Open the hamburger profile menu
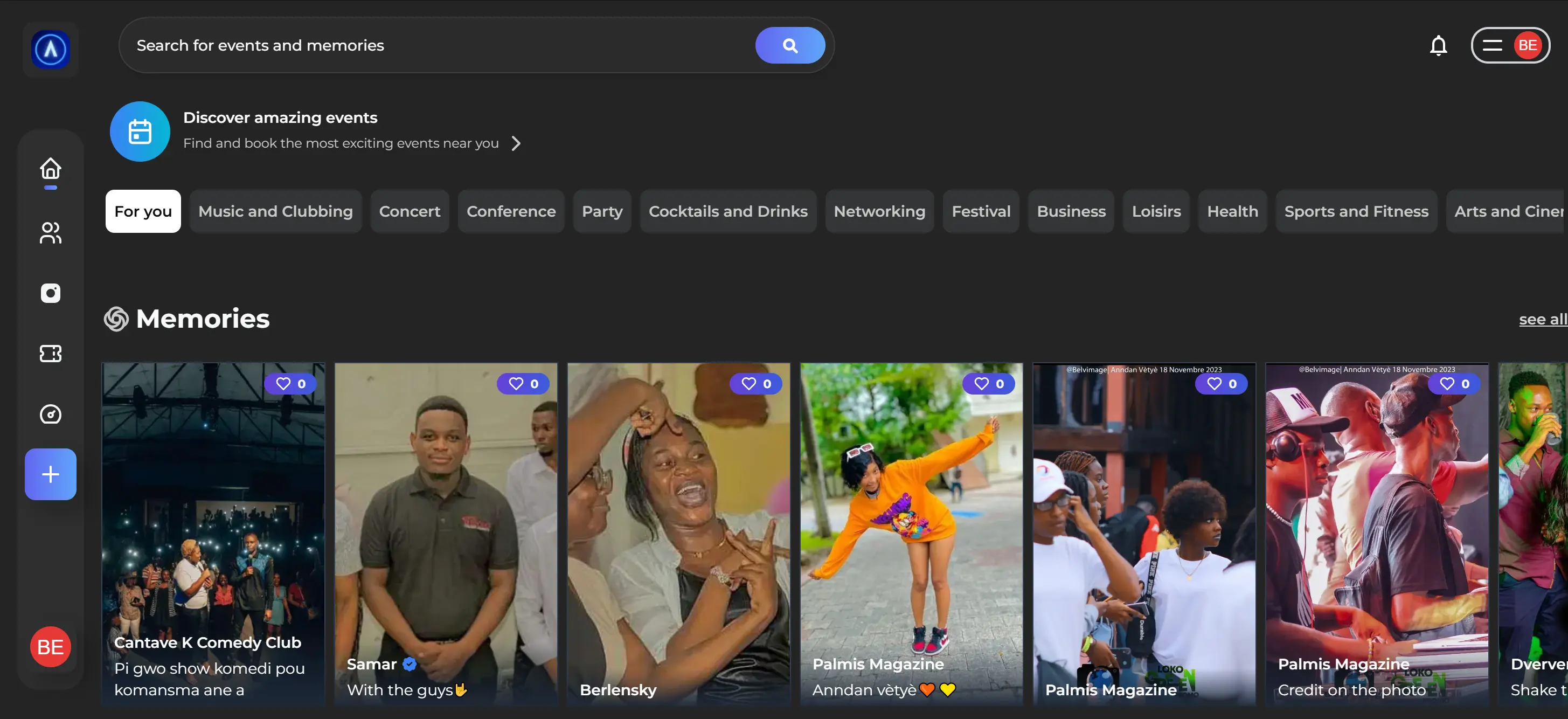The width and height of the screenshot is (1568, 719). tap(1492, 45)
